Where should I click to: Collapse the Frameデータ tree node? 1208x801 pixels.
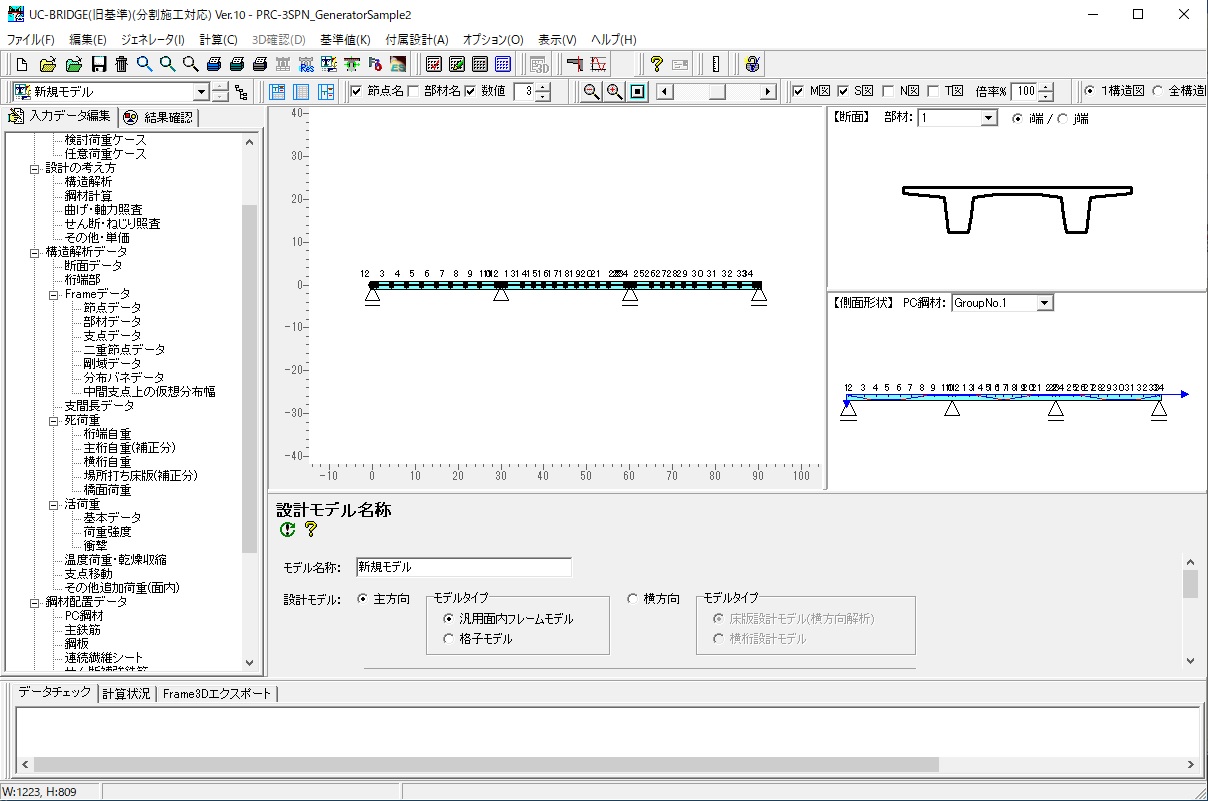pos(53,295)
